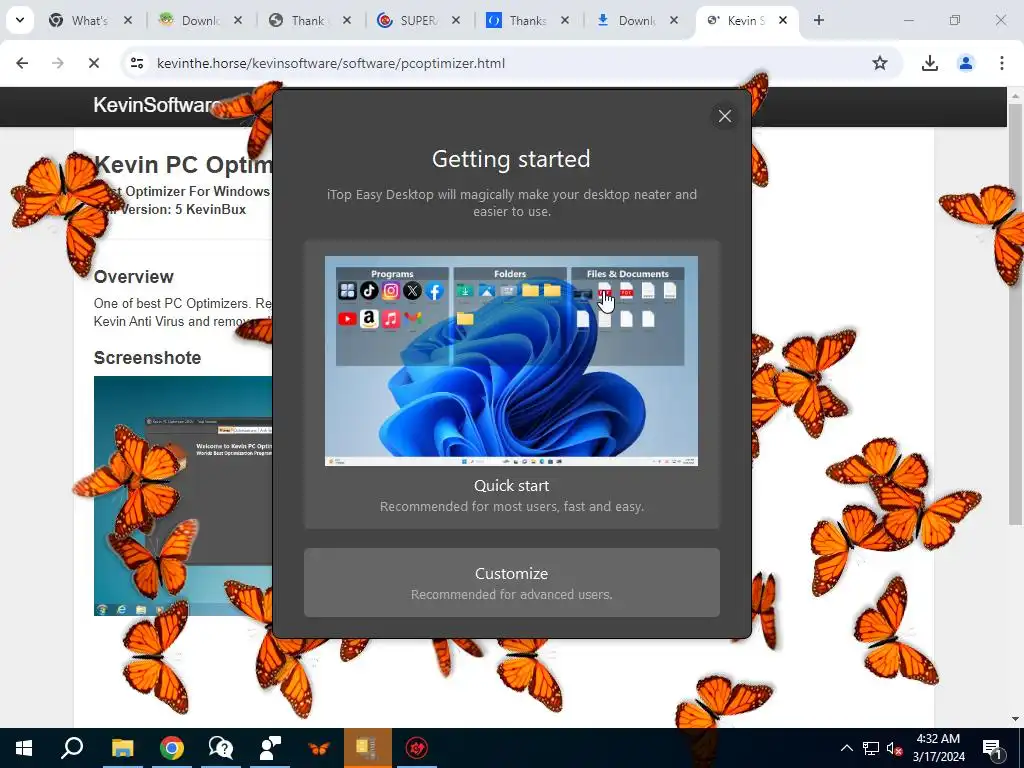Open Chrome profile icon
Viewport: 1024px width, 768px height.
coord(966,63)
